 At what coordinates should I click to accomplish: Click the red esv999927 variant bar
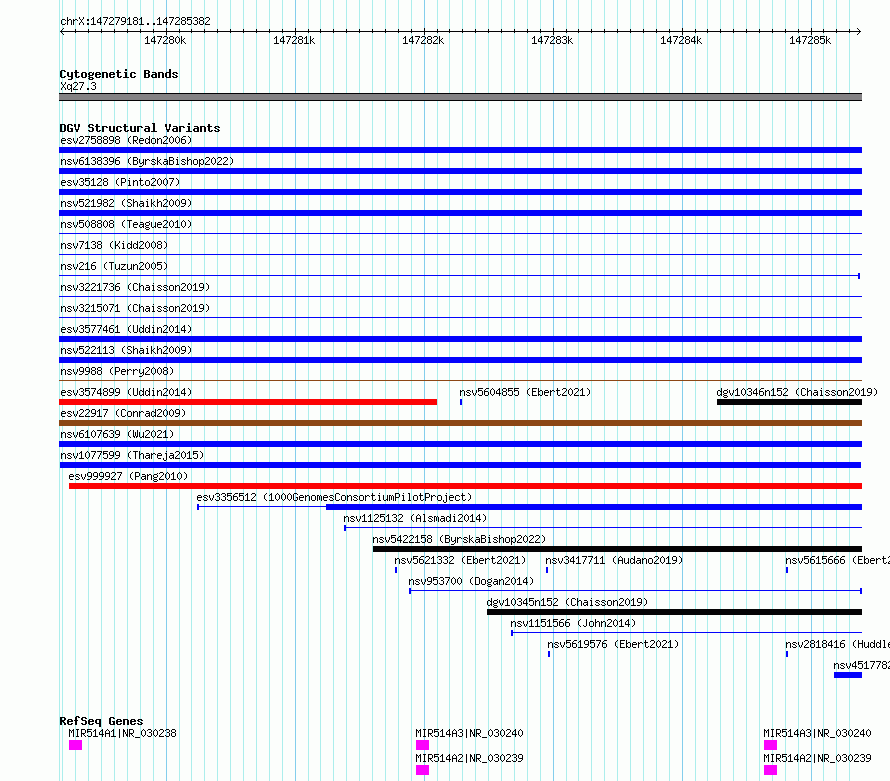pyautogui.click(x=465, y=486)
